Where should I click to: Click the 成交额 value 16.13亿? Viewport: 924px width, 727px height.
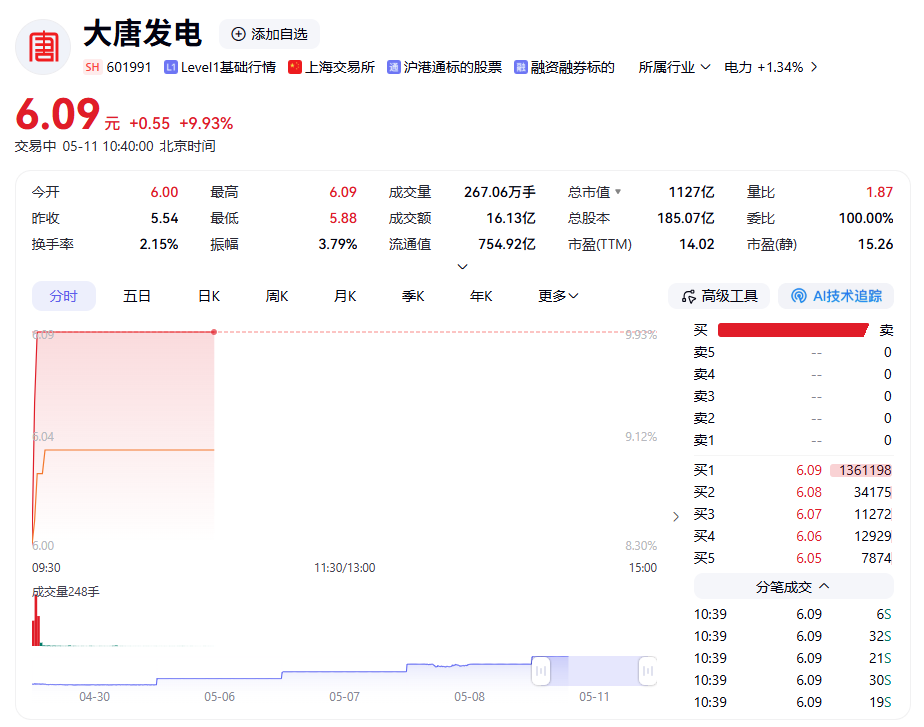tap(510, 218)
